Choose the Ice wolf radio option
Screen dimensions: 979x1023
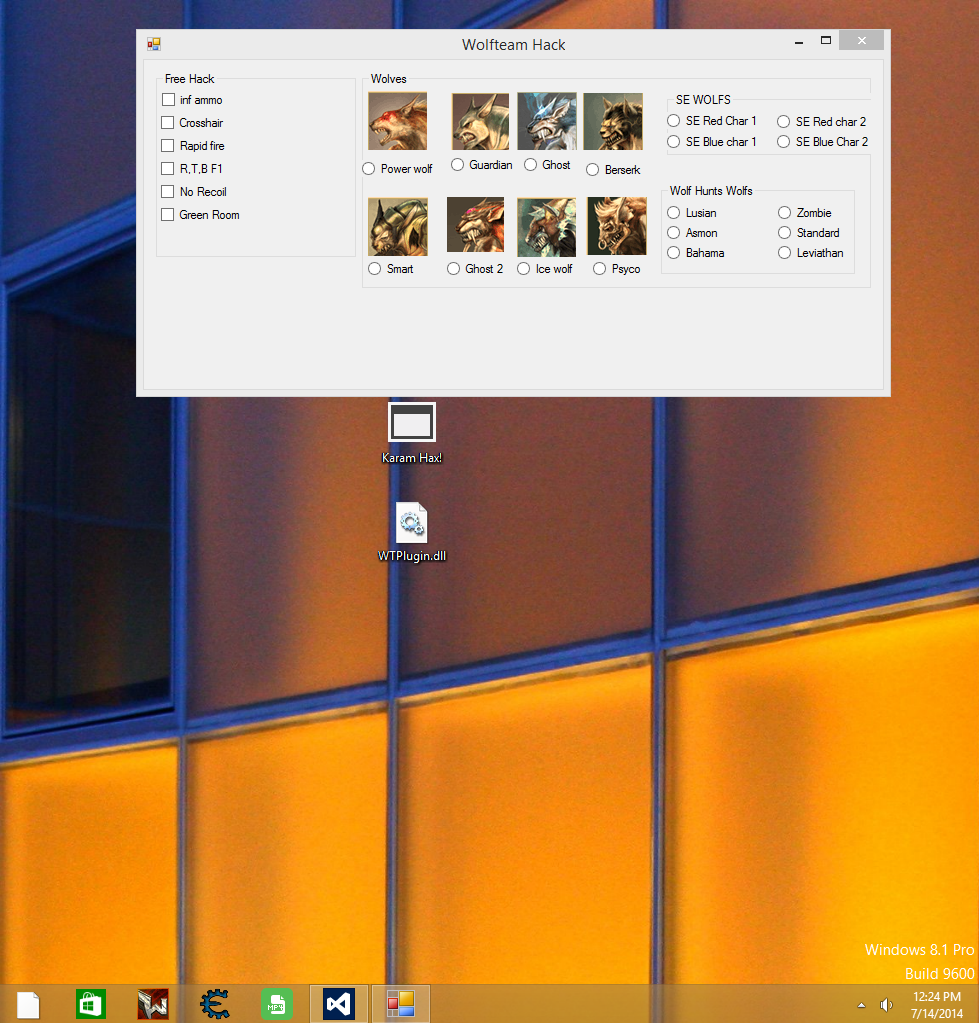[x=524, y=269]
